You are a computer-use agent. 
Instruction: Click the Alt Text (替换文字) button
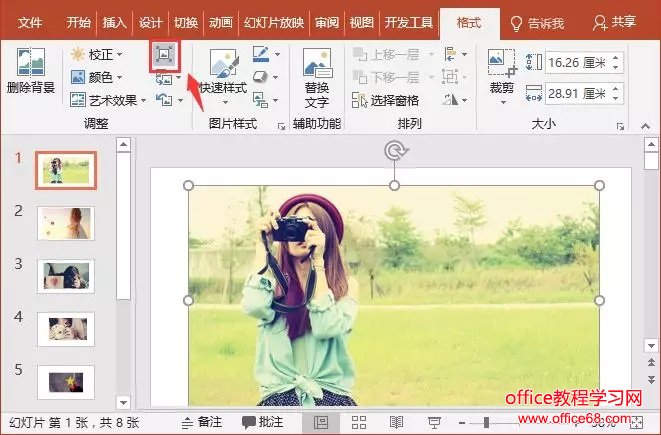click(x=316, y=78)
